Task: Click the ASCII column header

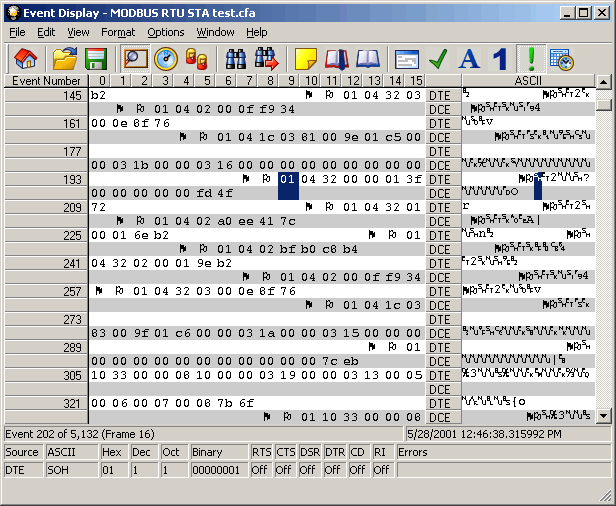Action: click(527, 80)
